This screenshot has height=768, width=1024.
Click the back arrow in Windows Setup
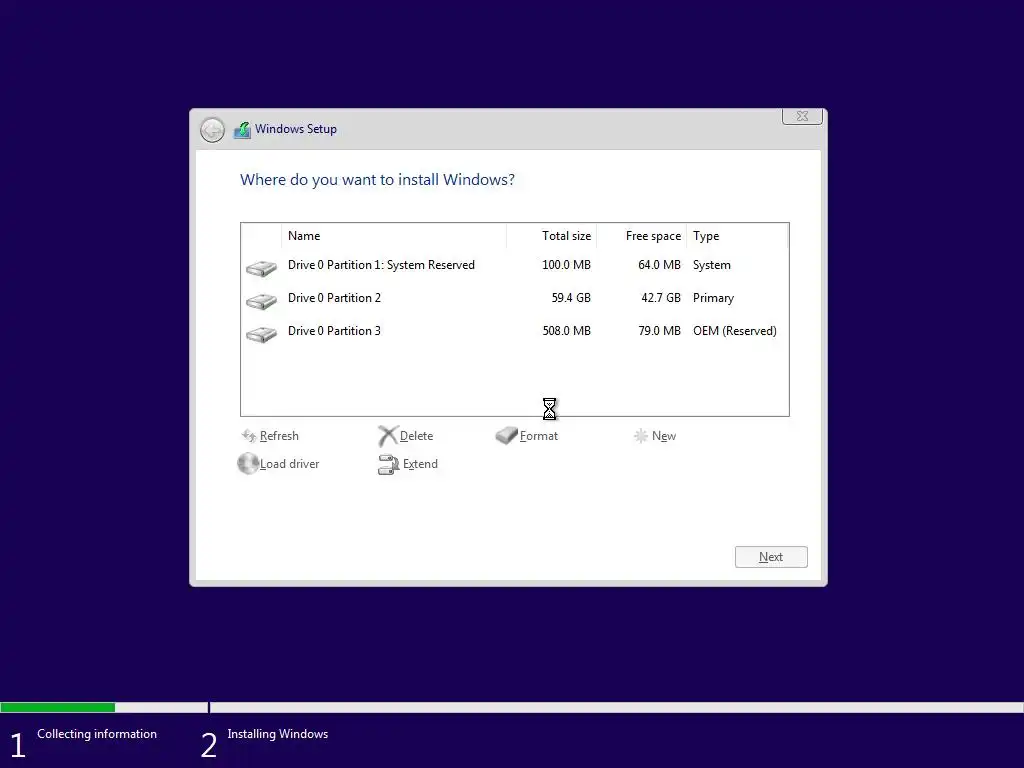coord(212,130)
